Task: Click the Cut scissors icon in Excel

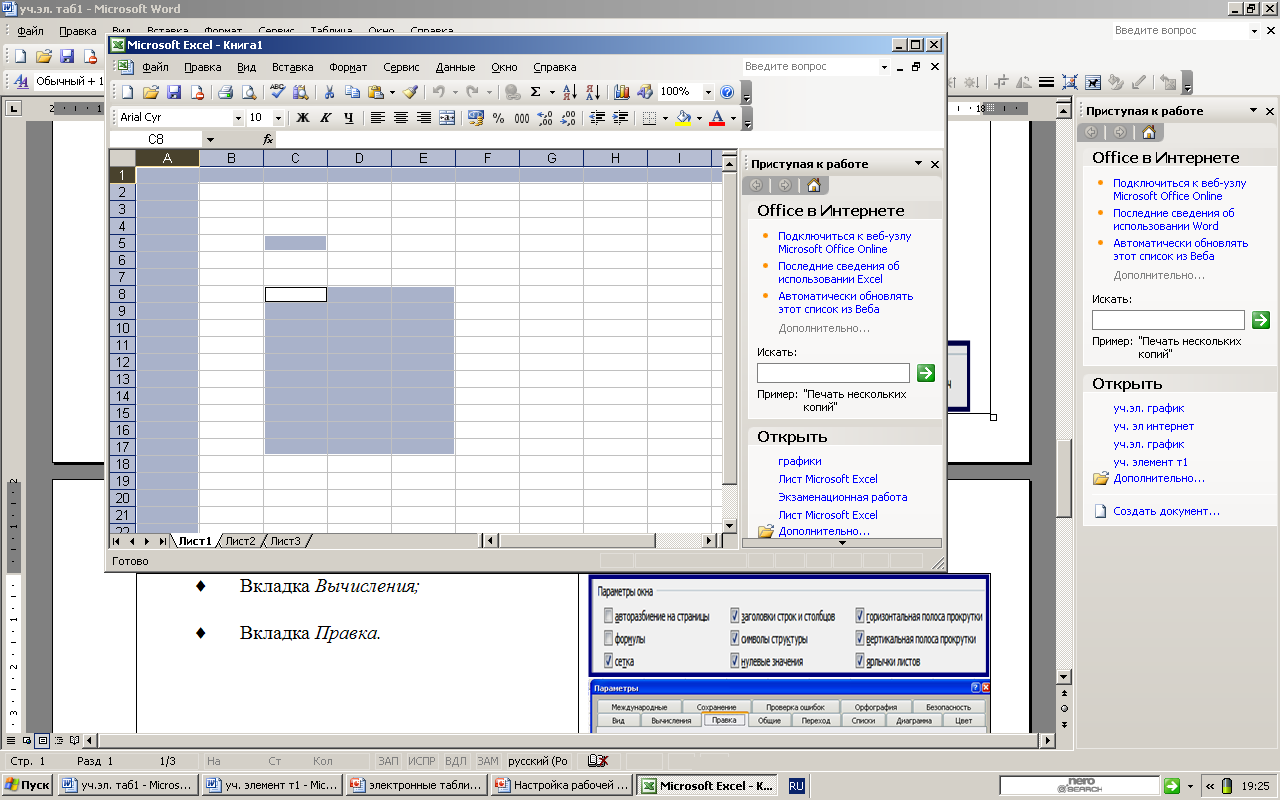Action: click(x=328, y=92)
